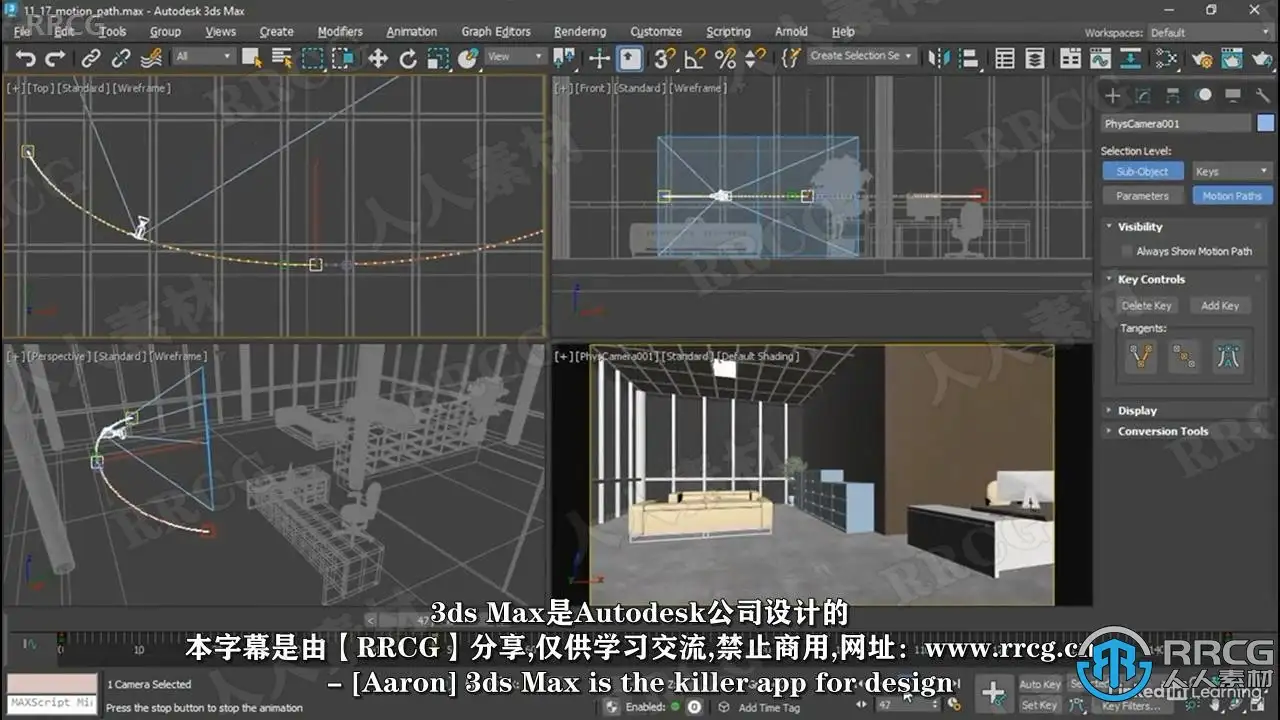Activate the Select and Rotate tool
Screen dimensions: 1280x720
[408, 58]
